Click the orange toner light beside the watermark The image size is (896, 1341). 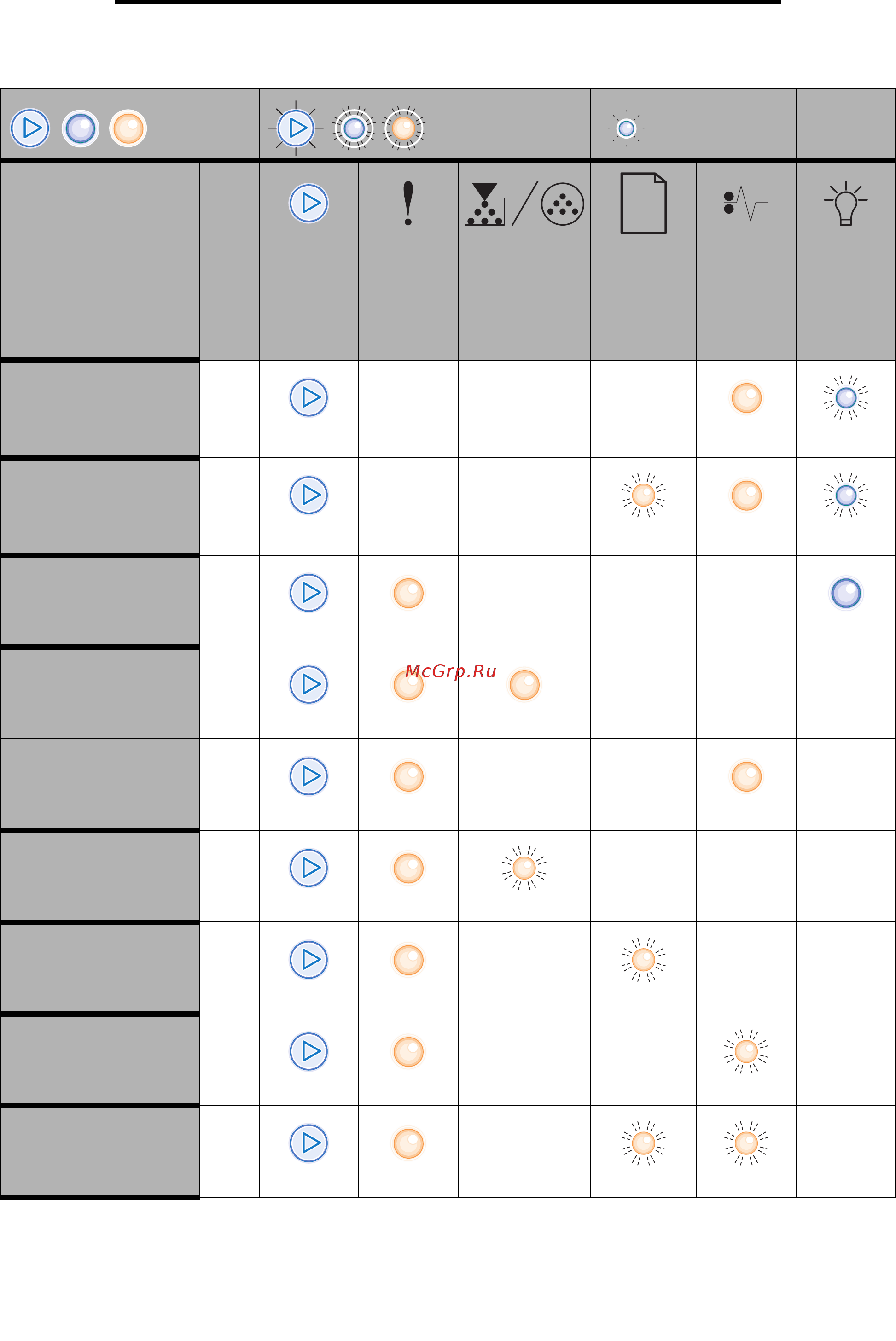click(524, 684)
